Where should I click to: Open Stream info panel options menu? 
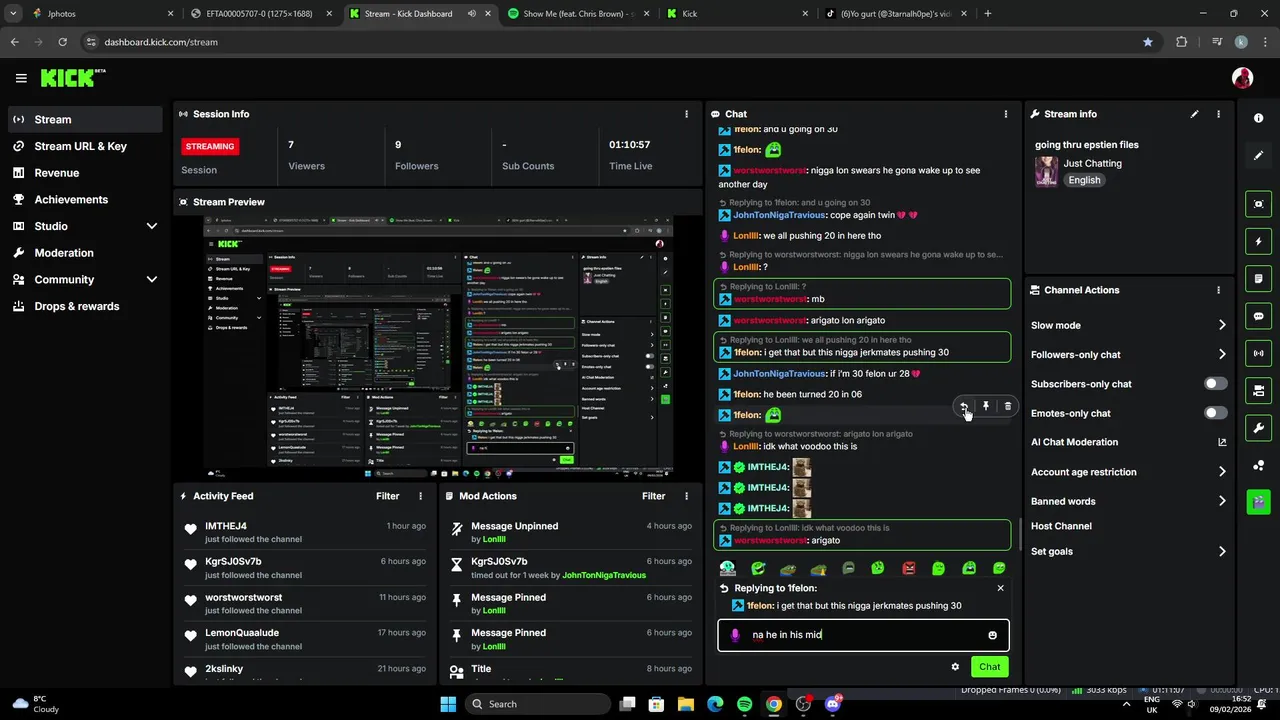1218,114
